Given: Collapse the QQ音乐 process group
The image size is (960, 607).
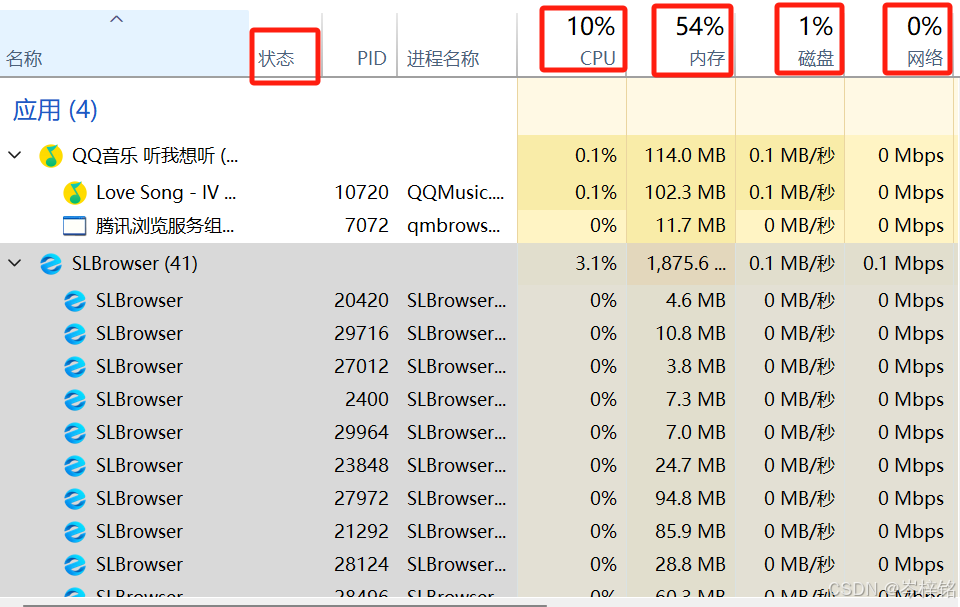Looking at the screenshot, I should point(15,156).
